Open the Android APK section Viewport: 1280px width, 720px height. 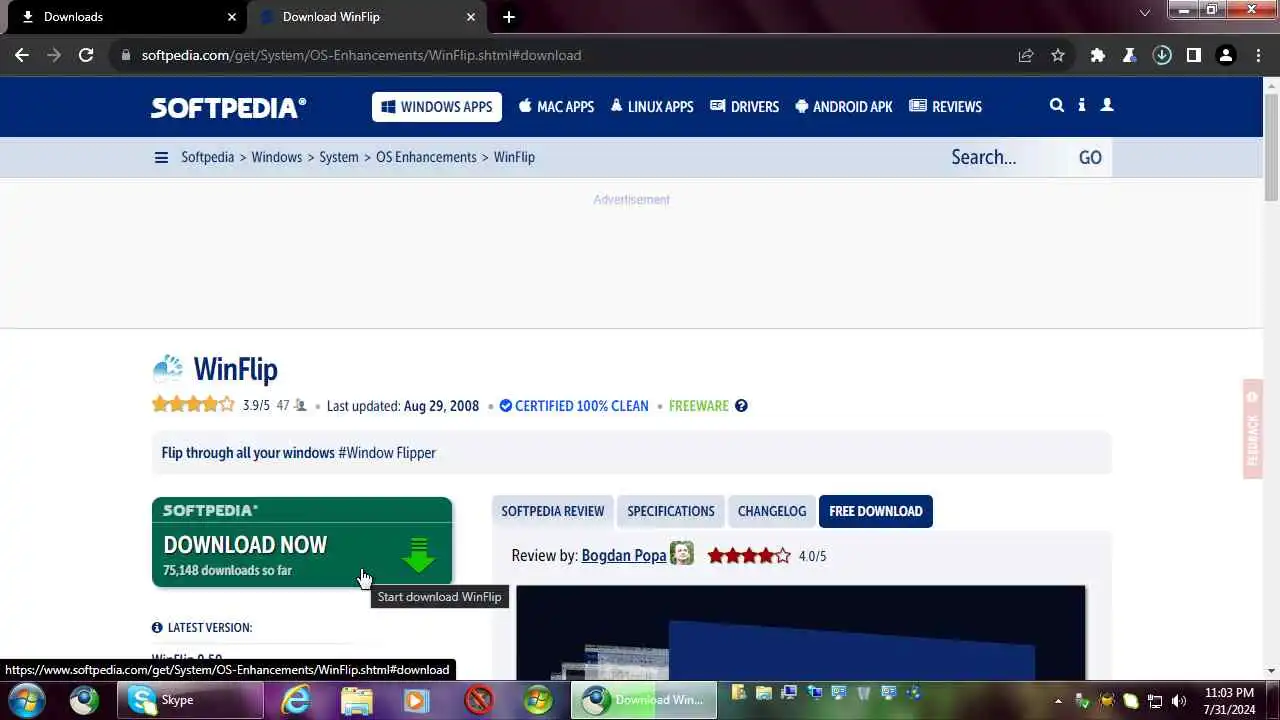tap(844, 107)
